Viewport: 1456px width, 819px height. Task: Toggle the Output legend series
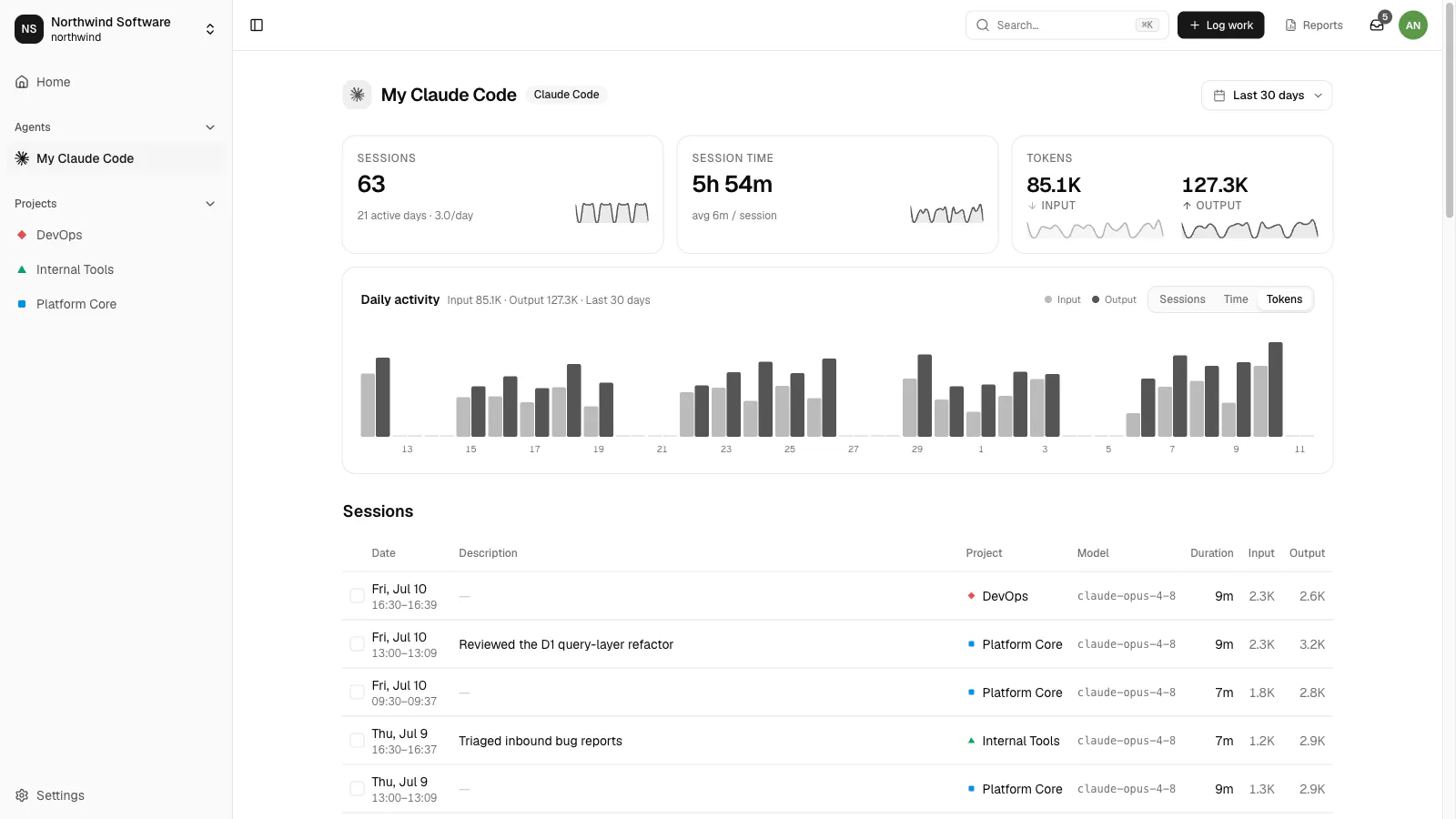tap(1114, 299)
